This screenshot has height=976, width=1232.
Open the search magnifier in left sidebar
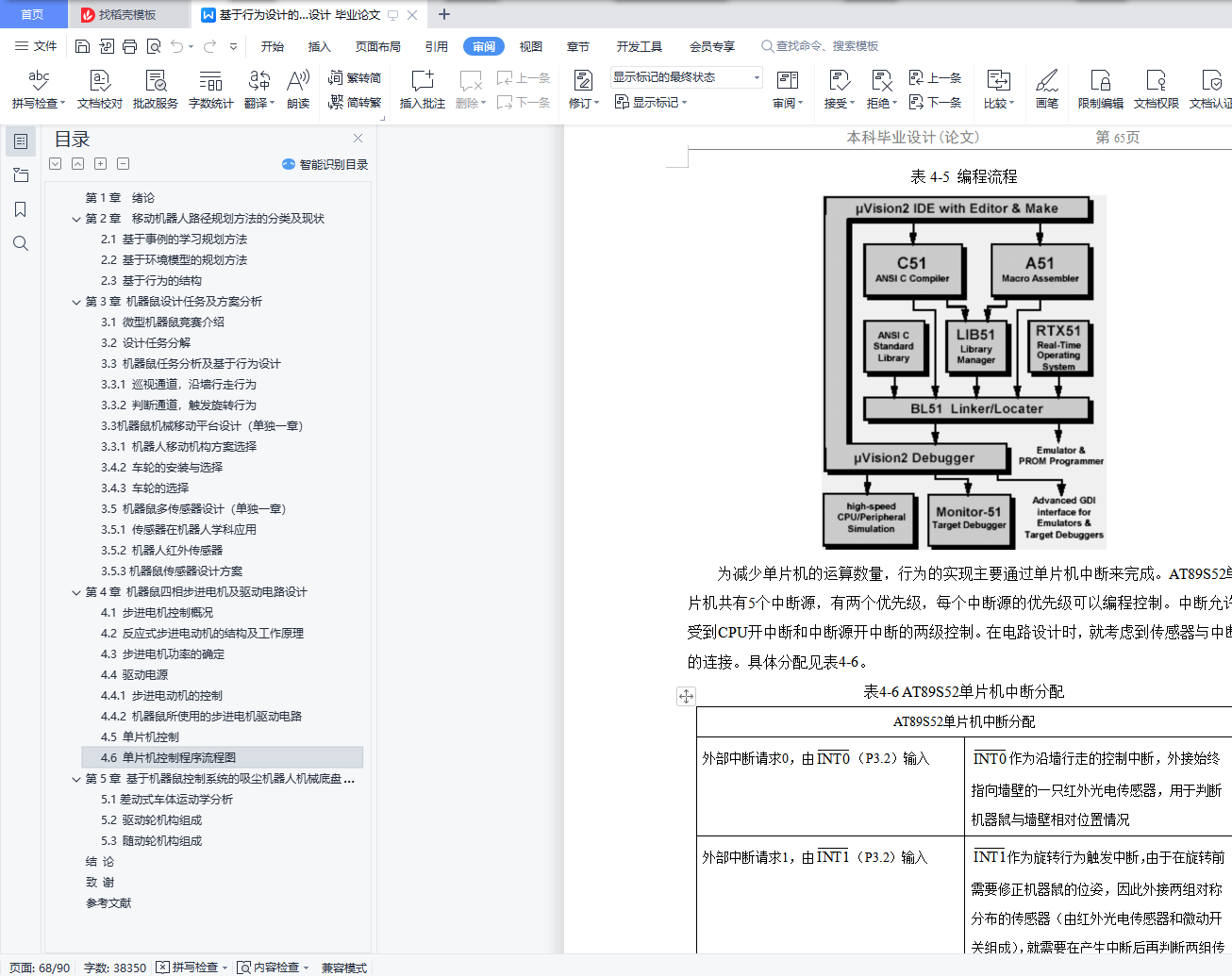pyautogui.click(x=21, y=243)
